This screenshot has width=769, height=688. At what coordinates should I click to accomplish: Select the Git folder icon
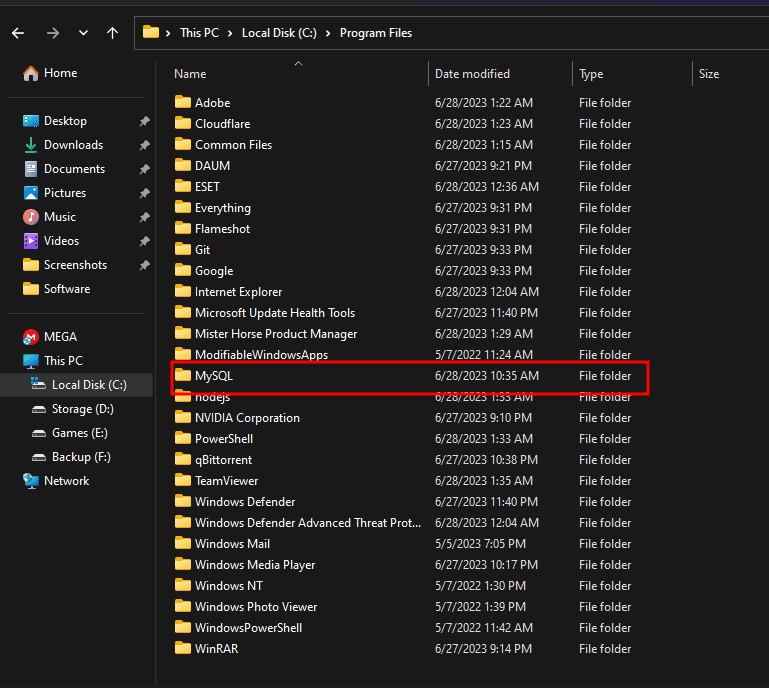(183, 250)
